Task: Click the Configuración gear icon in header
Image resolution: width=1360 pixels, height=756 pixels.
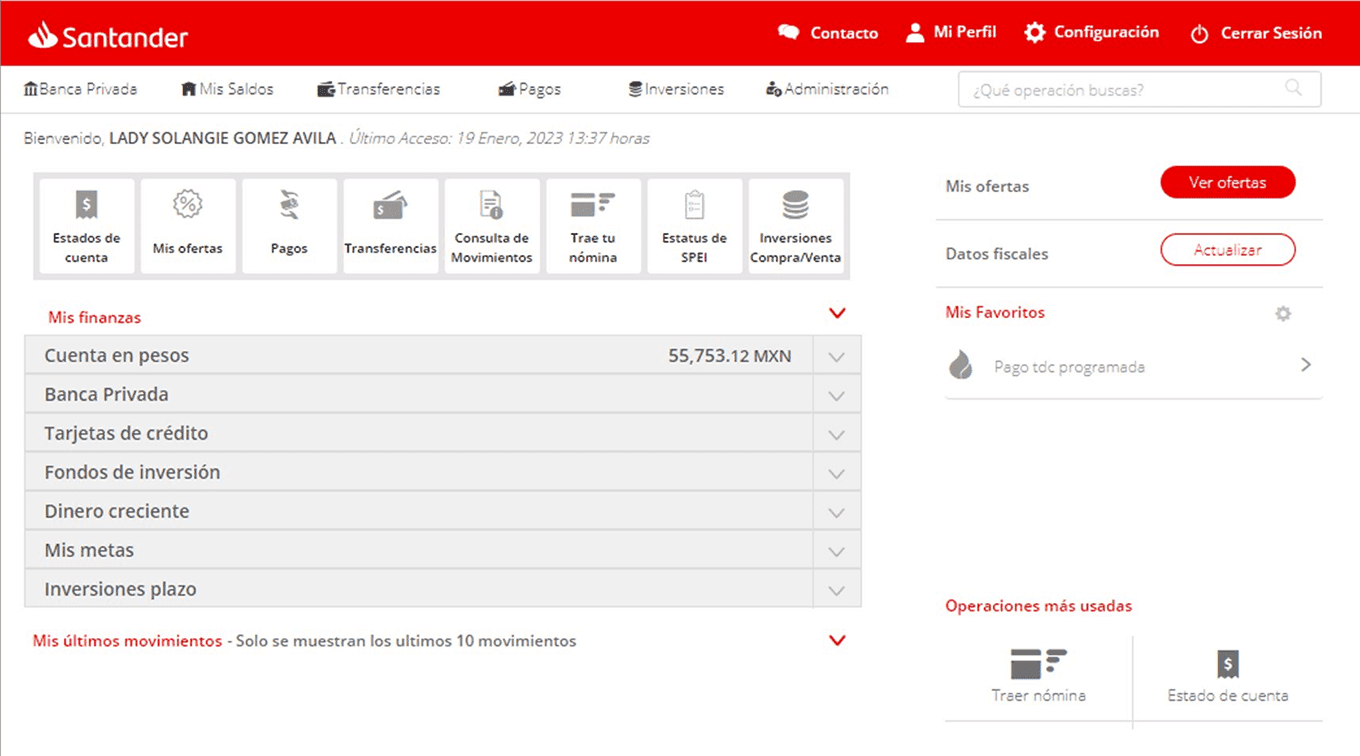Action: coord(1035,33)
